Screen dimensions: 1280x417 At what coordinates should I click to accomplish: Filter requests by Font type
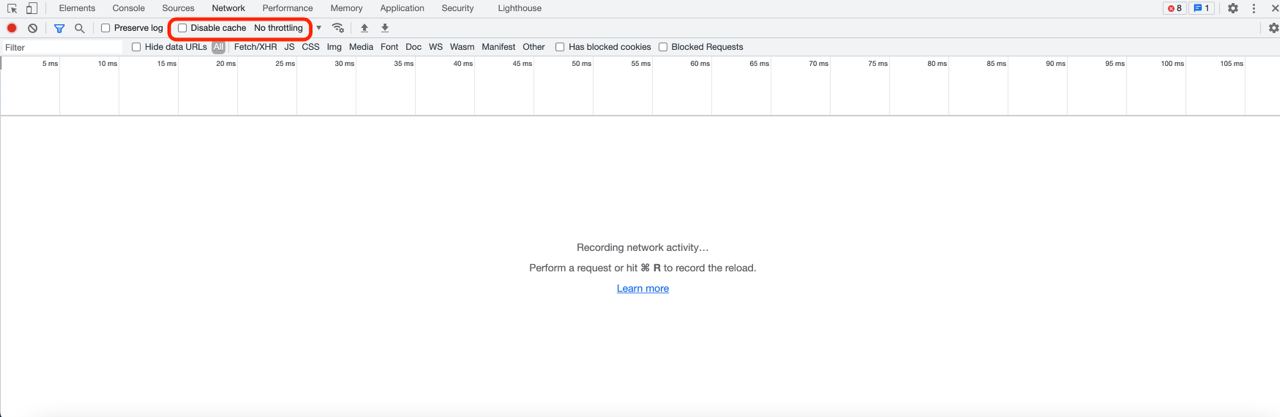389,47
